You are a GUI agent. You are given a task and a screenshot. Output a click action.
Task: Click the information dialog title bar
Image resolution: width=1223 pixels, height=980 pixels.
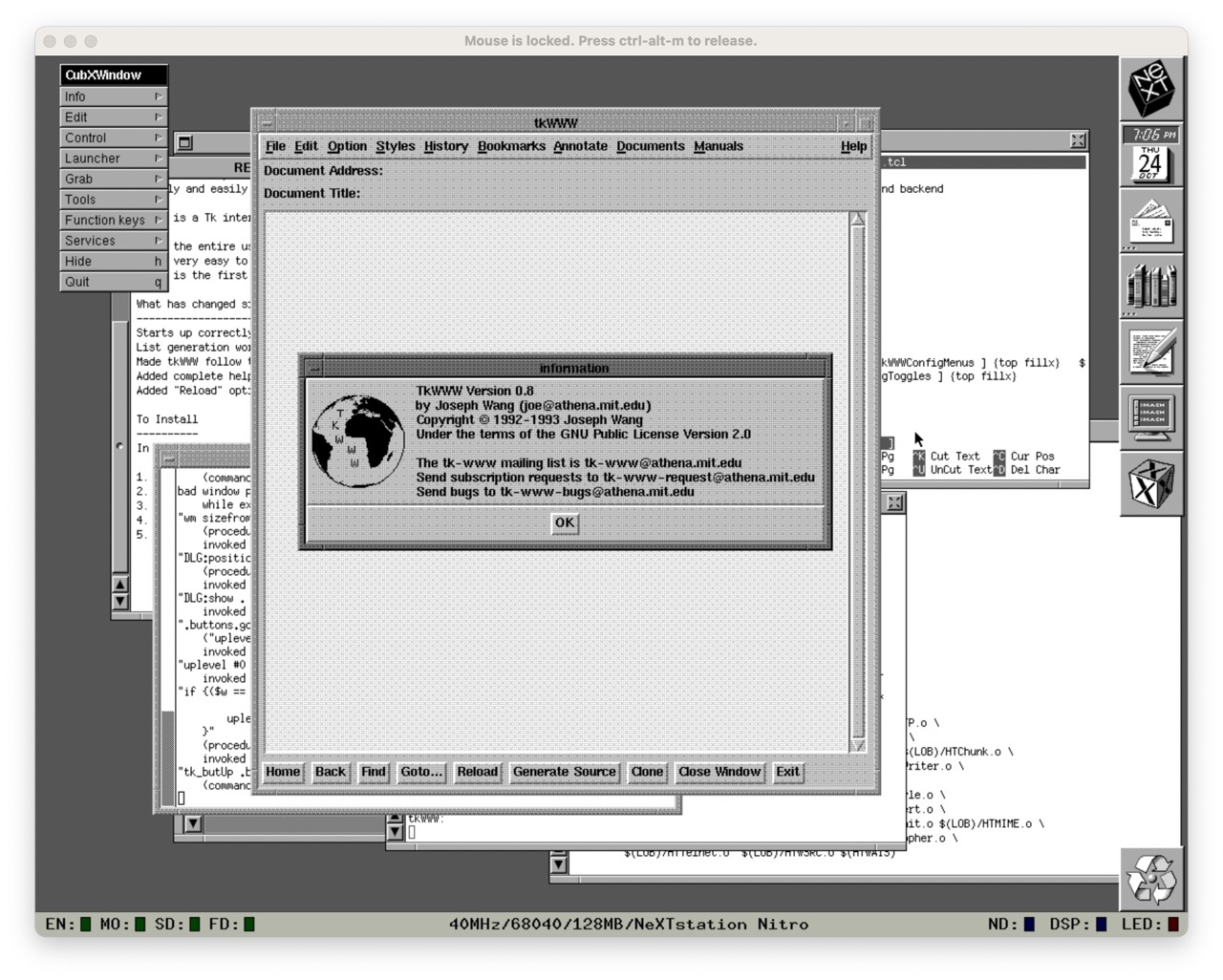[573, 368]
